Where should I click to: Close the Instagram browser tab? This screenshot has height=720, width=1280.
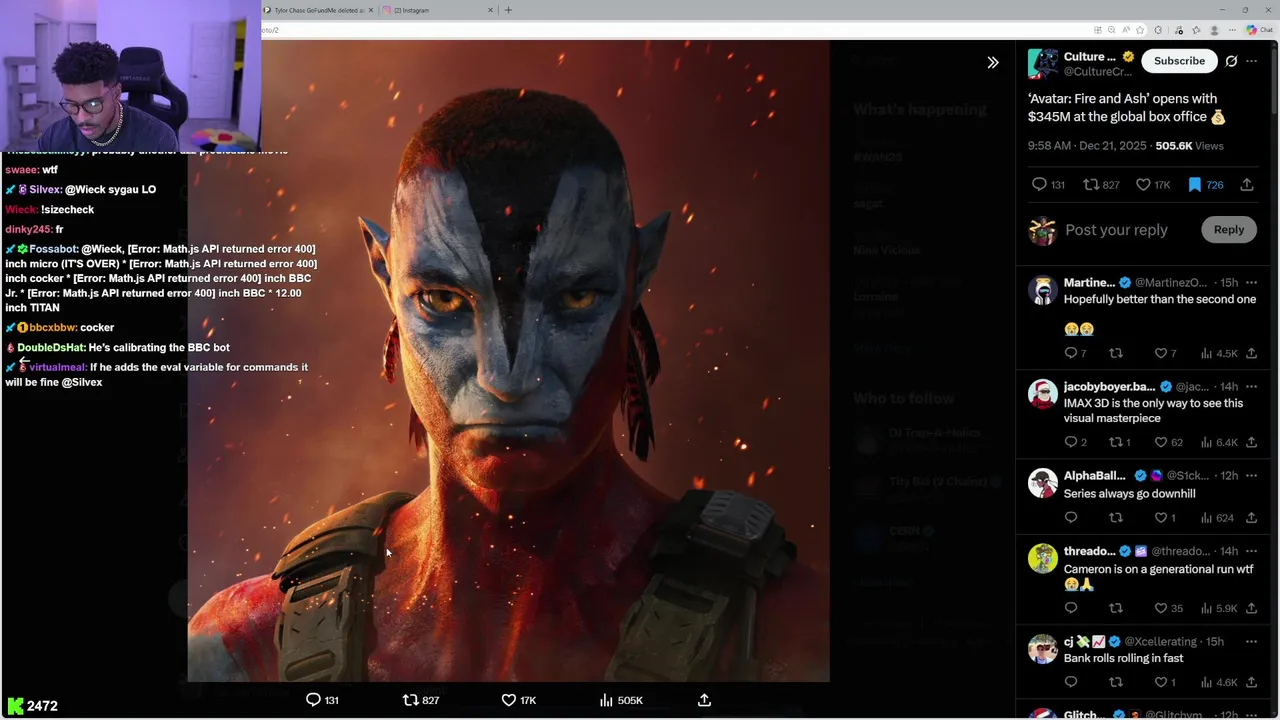(491, 10)
